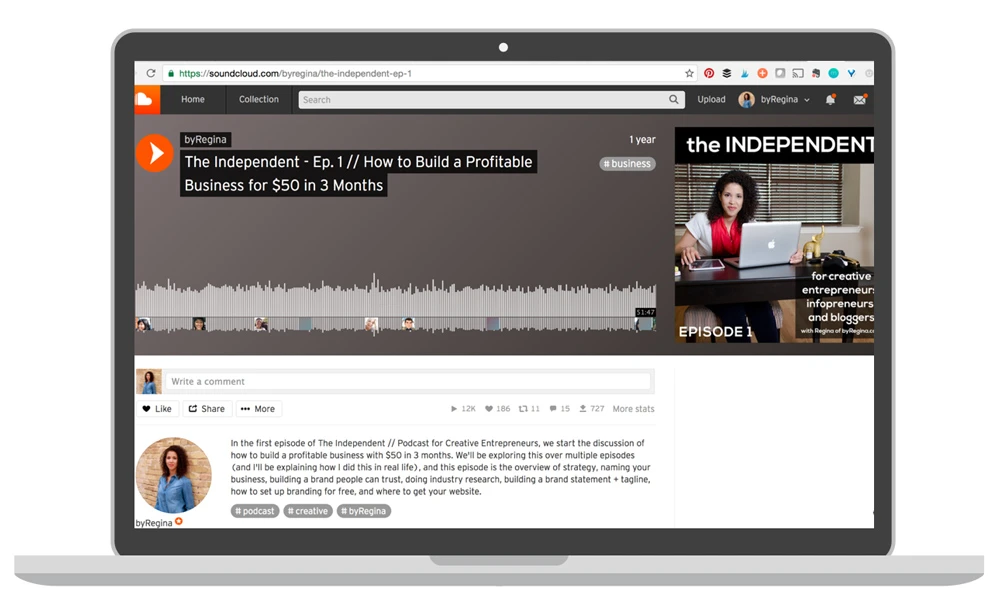The height and width of the screenshot is (600, 1000).
Task: Expand the byRegina account dropdown chevron
Action: (x=807, y=100)
